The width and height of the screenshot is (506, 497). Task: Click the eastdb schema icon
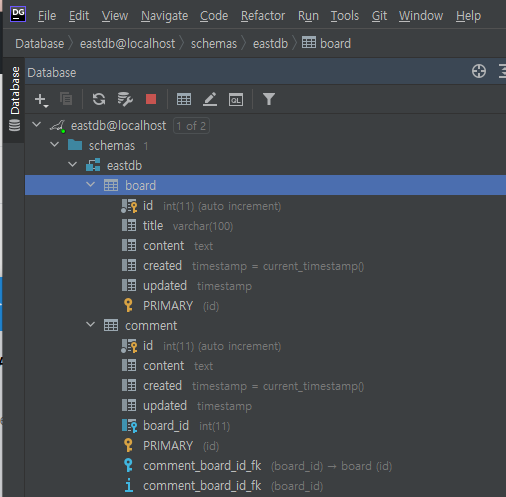tap(93, 165)
